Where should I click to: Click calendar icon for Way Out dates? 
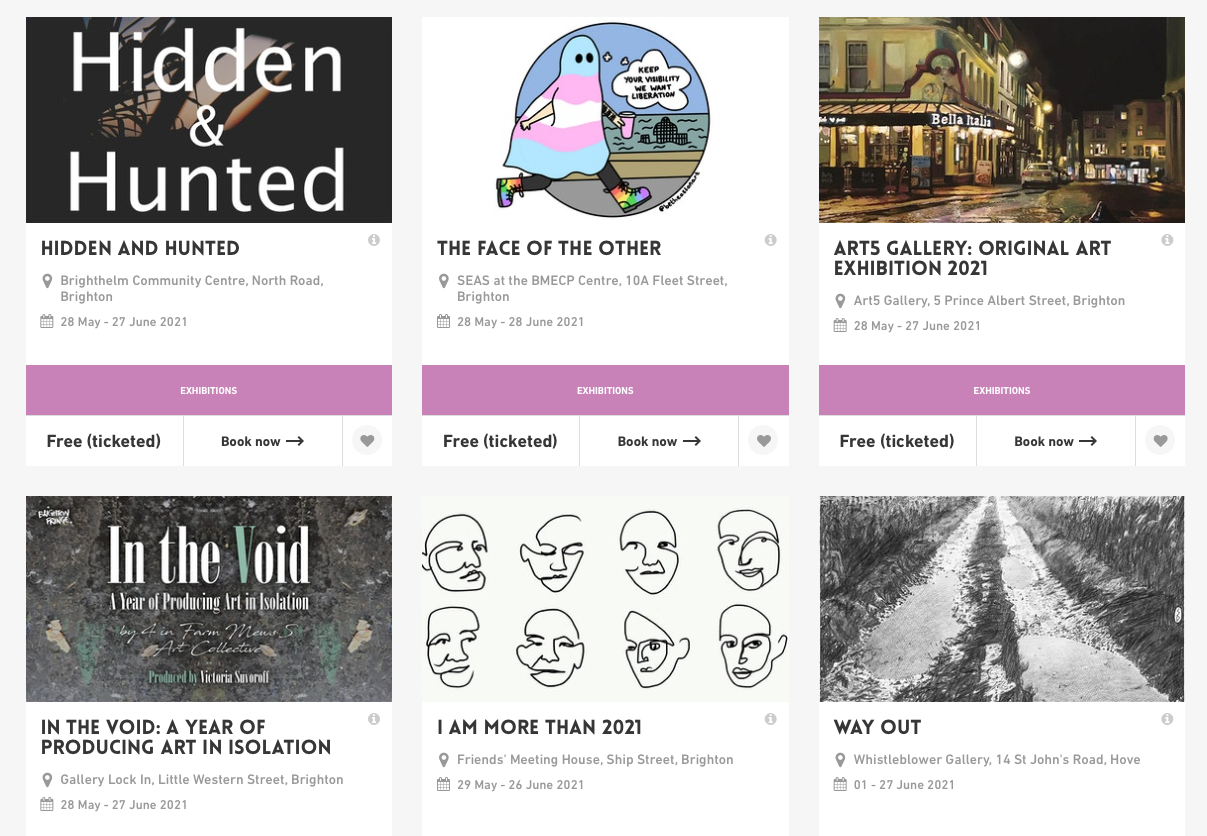click(840, 784)
